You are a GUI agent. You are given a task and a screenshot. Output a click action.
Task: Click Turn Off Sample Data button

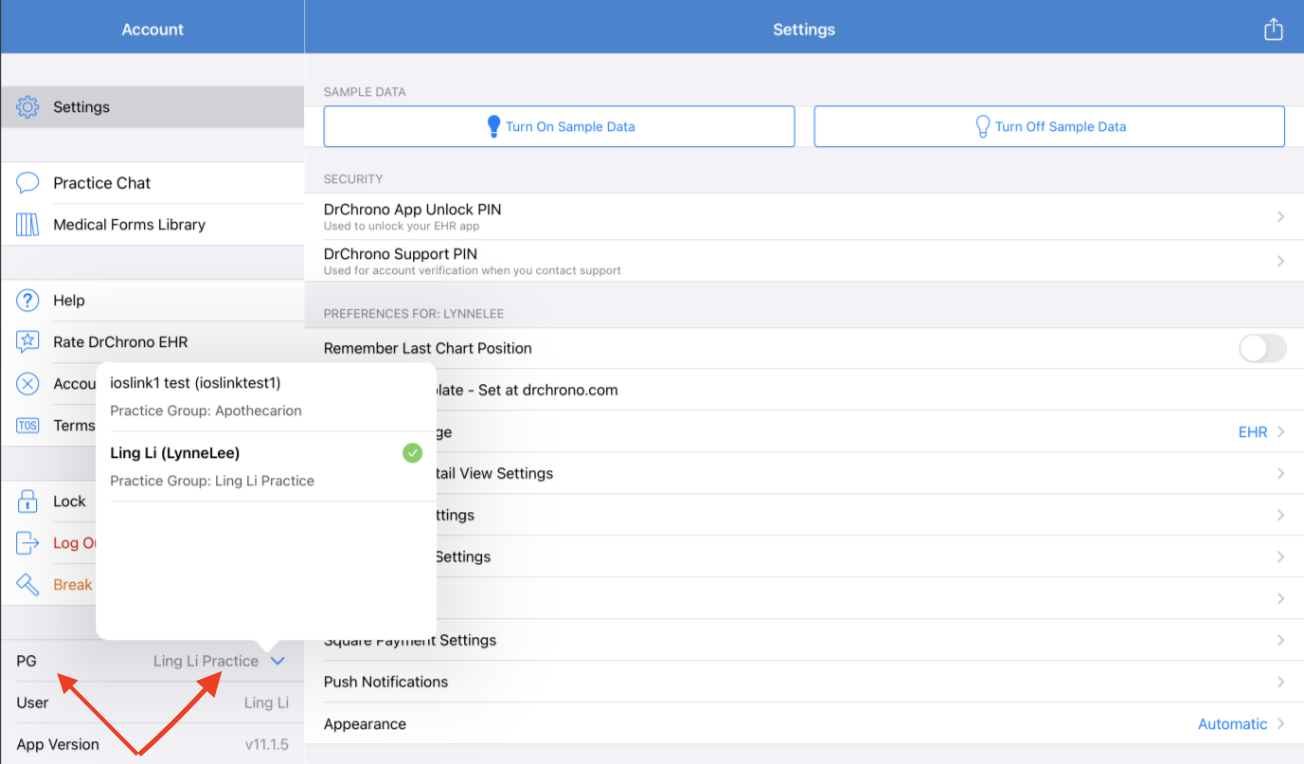point(1049,126)
